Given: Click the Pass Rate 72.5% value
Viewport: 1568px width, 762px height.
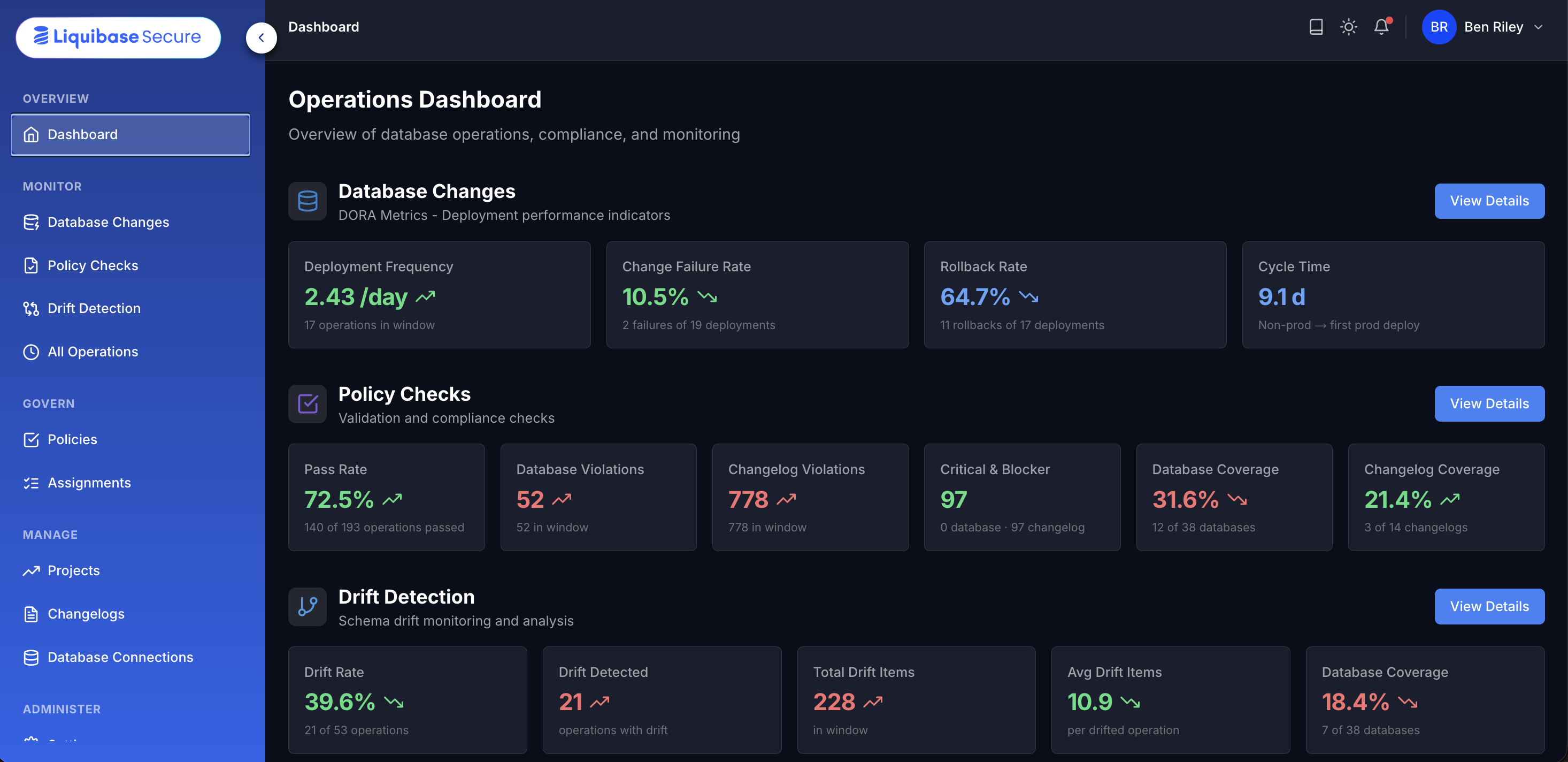Looking at the screenshot, I should point(339,500).
